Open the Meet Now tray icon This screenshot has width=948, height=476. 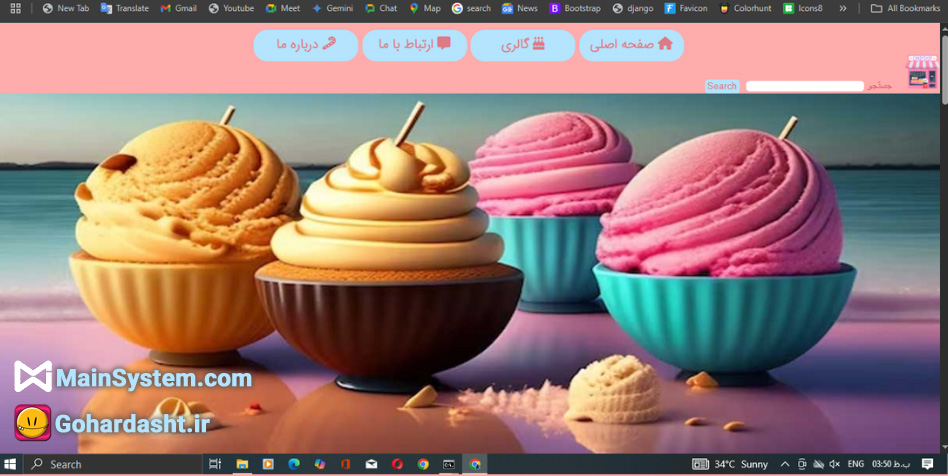(802, 465)
